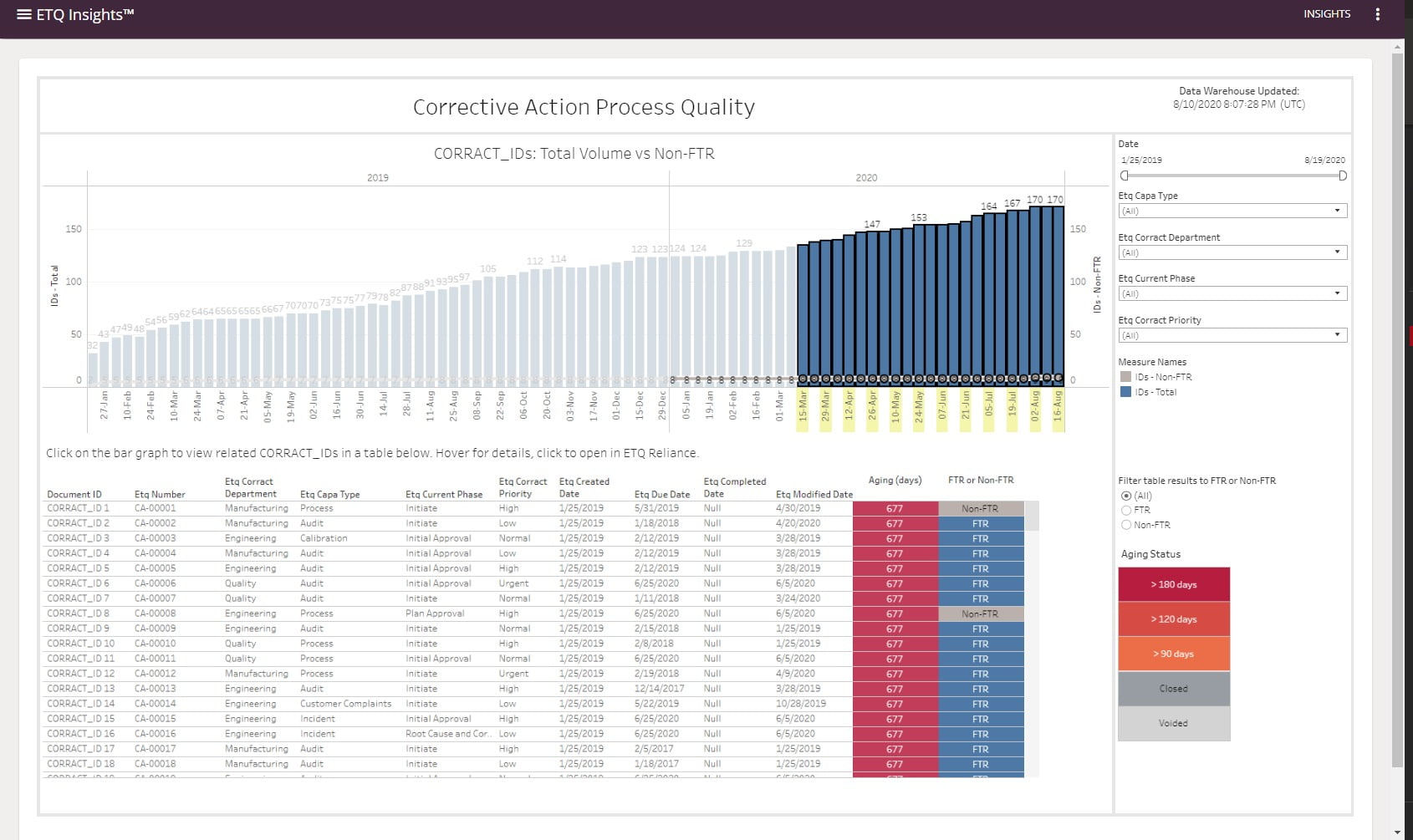The width and height of the screenshot is (1413, 840).
Task: Click the CA-00014 Etq Number cell
Action: coord(156,704)
